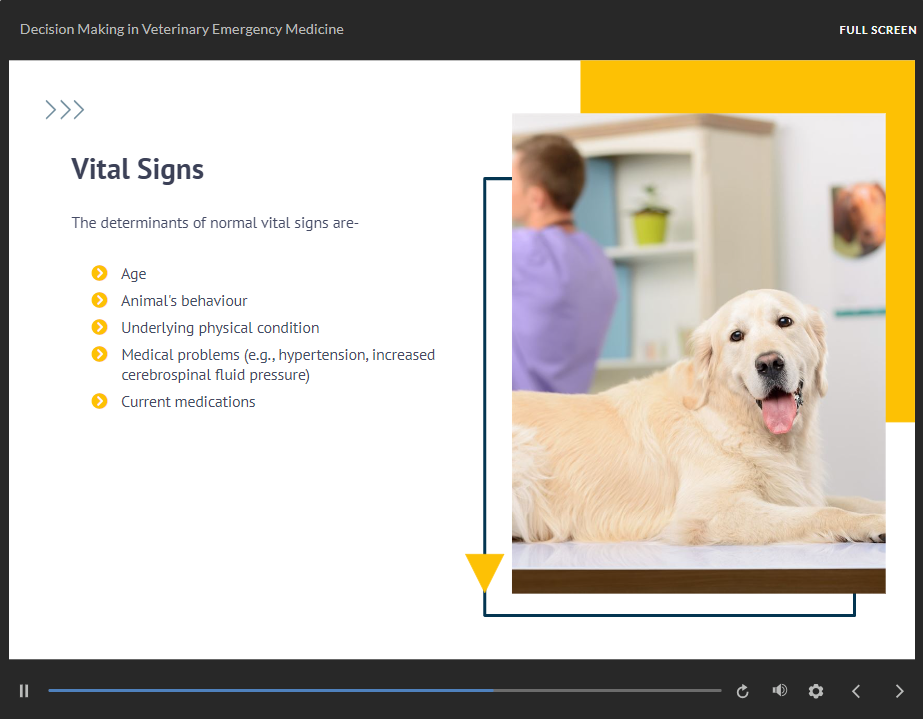Click the triple chevron icon above Vital Signs
Image resolution: width=923 pixels, height=719 pixels.
click(65, 110)
